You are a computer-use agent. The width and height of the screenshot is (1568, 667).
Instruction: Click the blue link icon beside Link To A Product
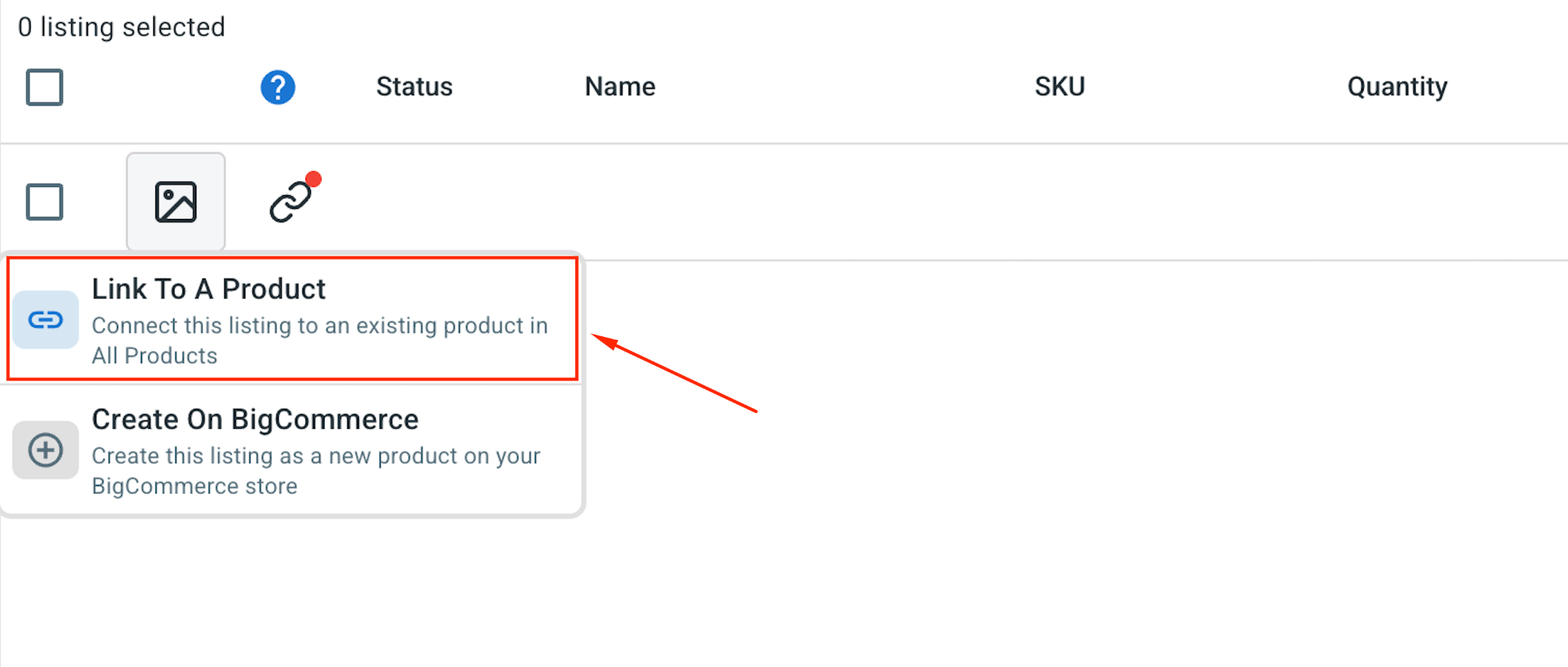(x=46, y=319)
